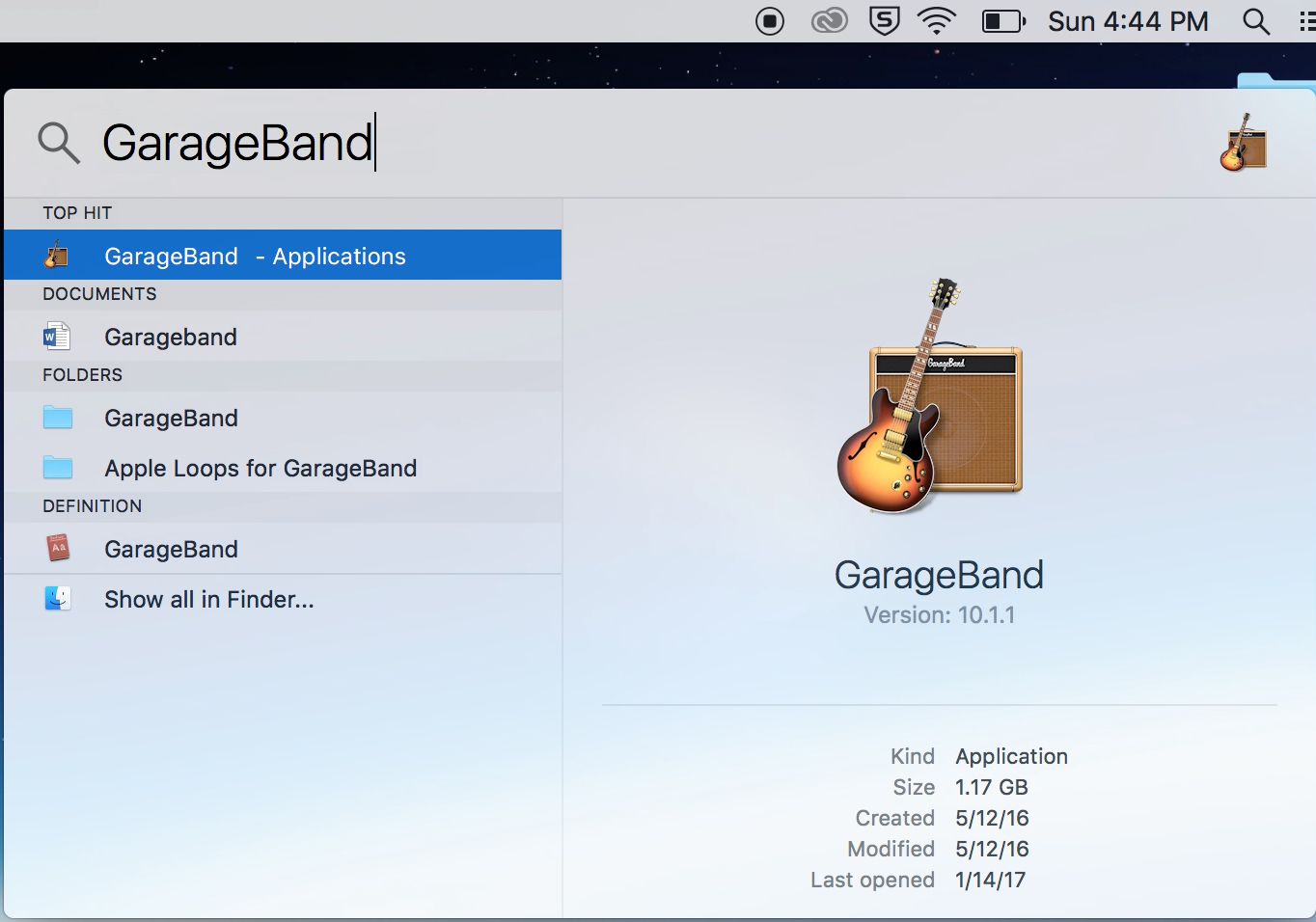Open the GarageBand folder result
Screen dimensions: 1316x922
point(283,418)
